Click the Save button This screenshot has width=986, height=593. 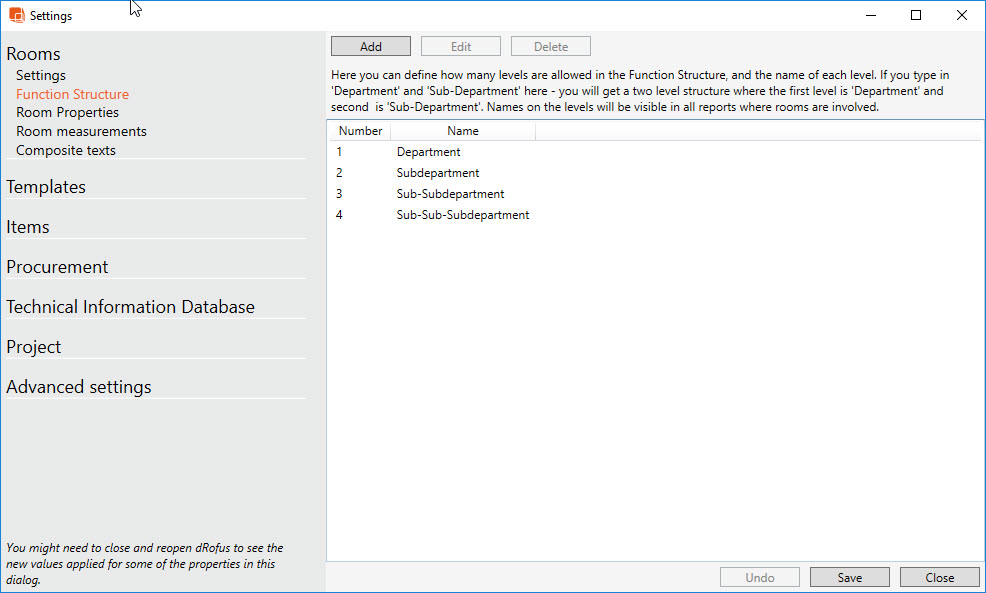pos(849,577)
